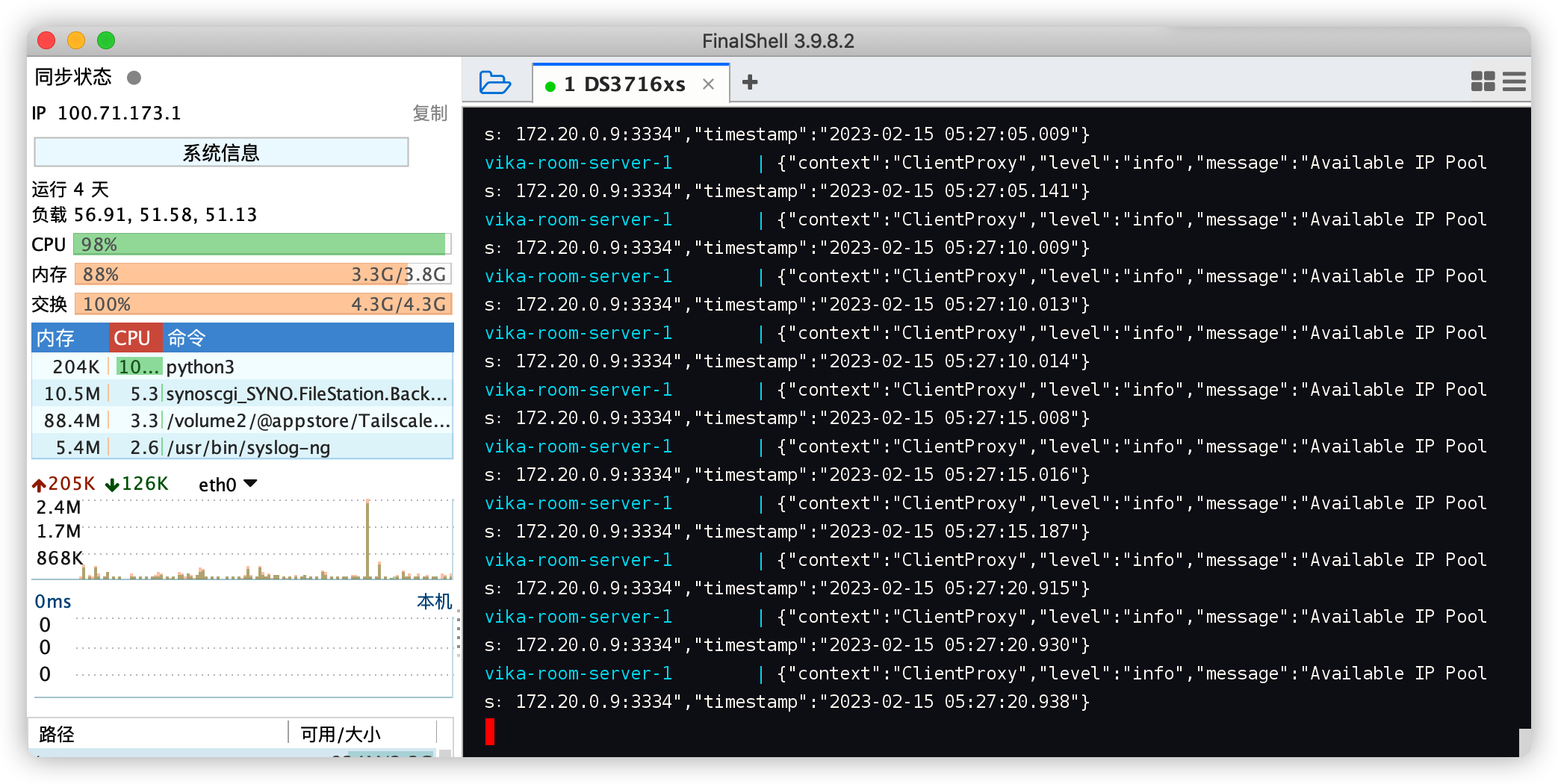
Task: Click the CPU 98% usage bar
Action: 262,244
